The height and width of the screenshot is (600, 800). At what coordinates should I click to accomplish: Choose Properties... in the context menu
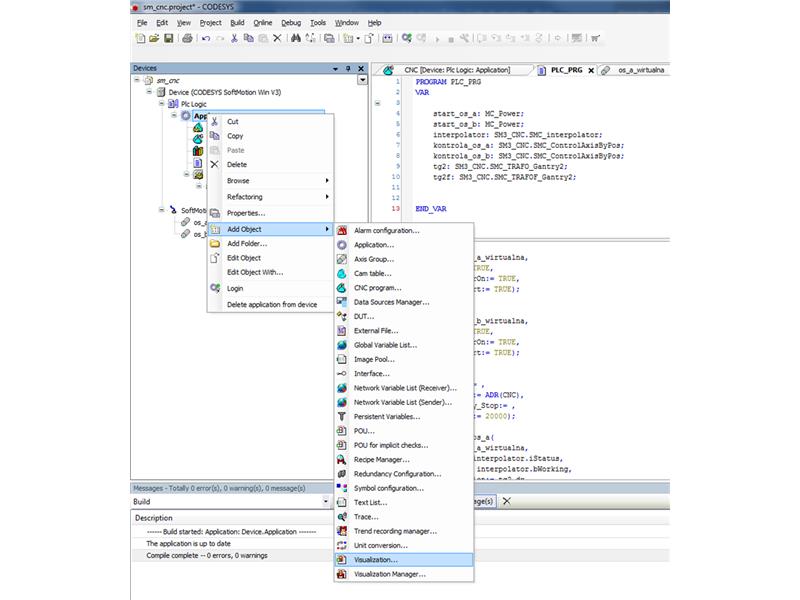click(270, 213)
